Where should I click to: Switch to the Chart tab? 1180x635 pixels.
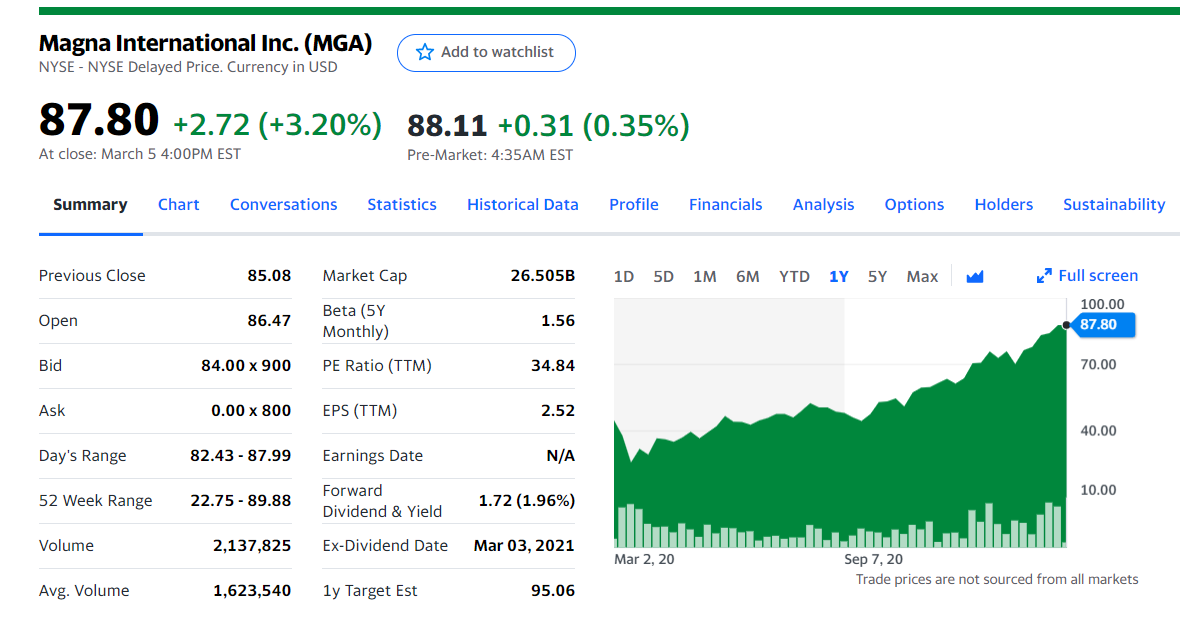click(x=178, y=205)
